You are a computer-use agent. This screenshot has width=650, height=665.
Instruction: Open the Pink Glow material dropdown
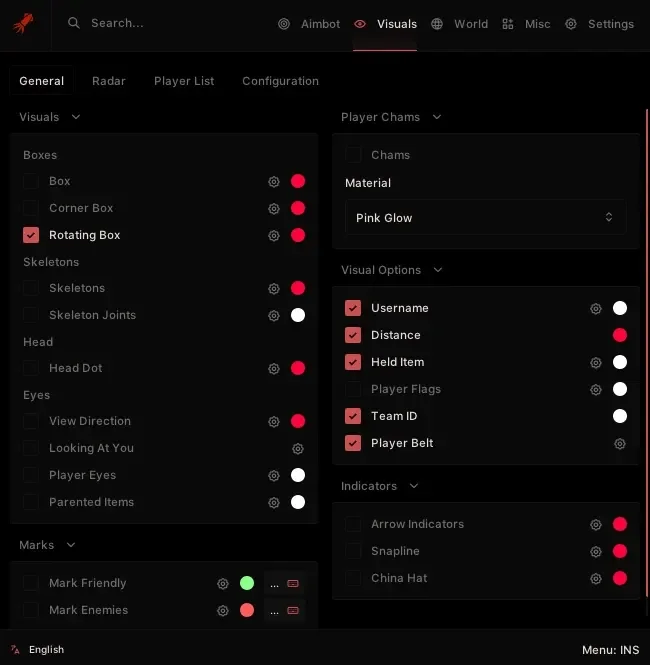[485, 218]
